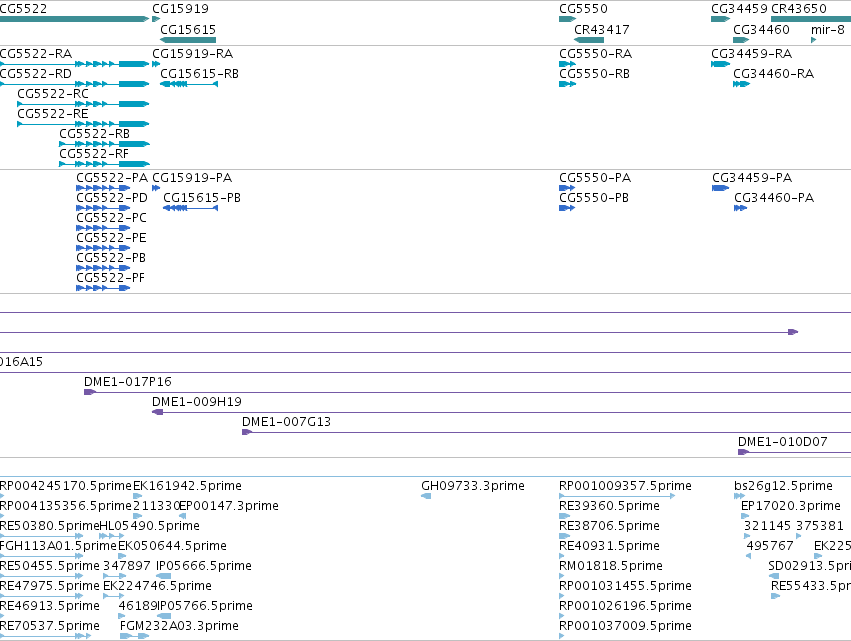Click EST RP001037009.5prime
The width and height of the screenshot is (851, 641).
[x=625, y=627]
